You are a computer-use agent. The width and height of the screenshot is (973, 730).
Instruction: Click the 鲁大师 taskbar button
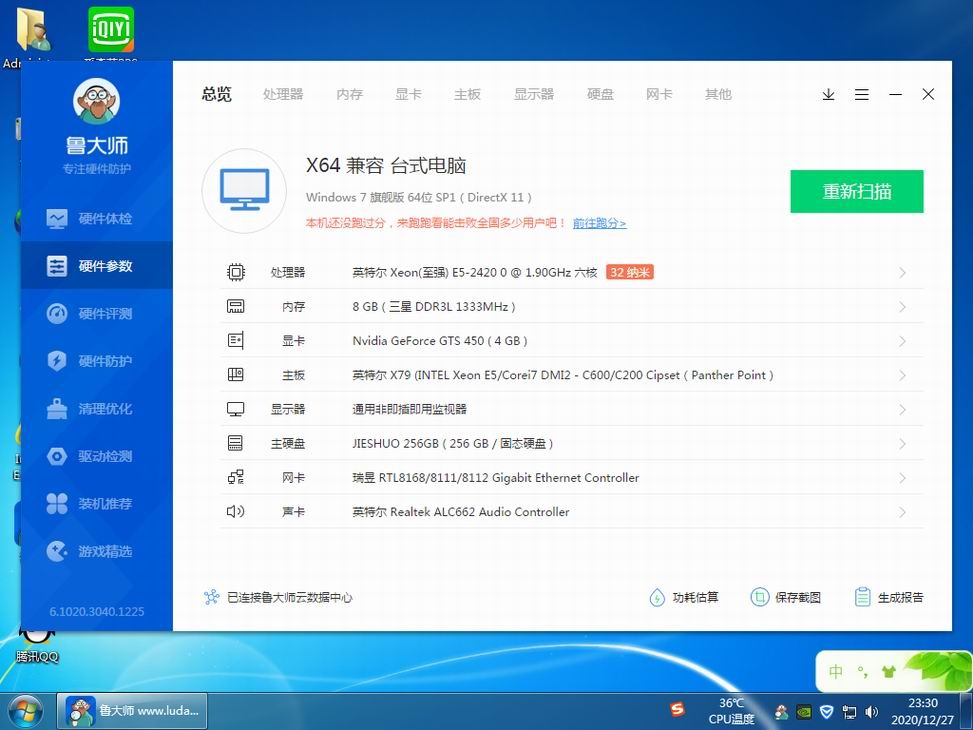(132, 711)
